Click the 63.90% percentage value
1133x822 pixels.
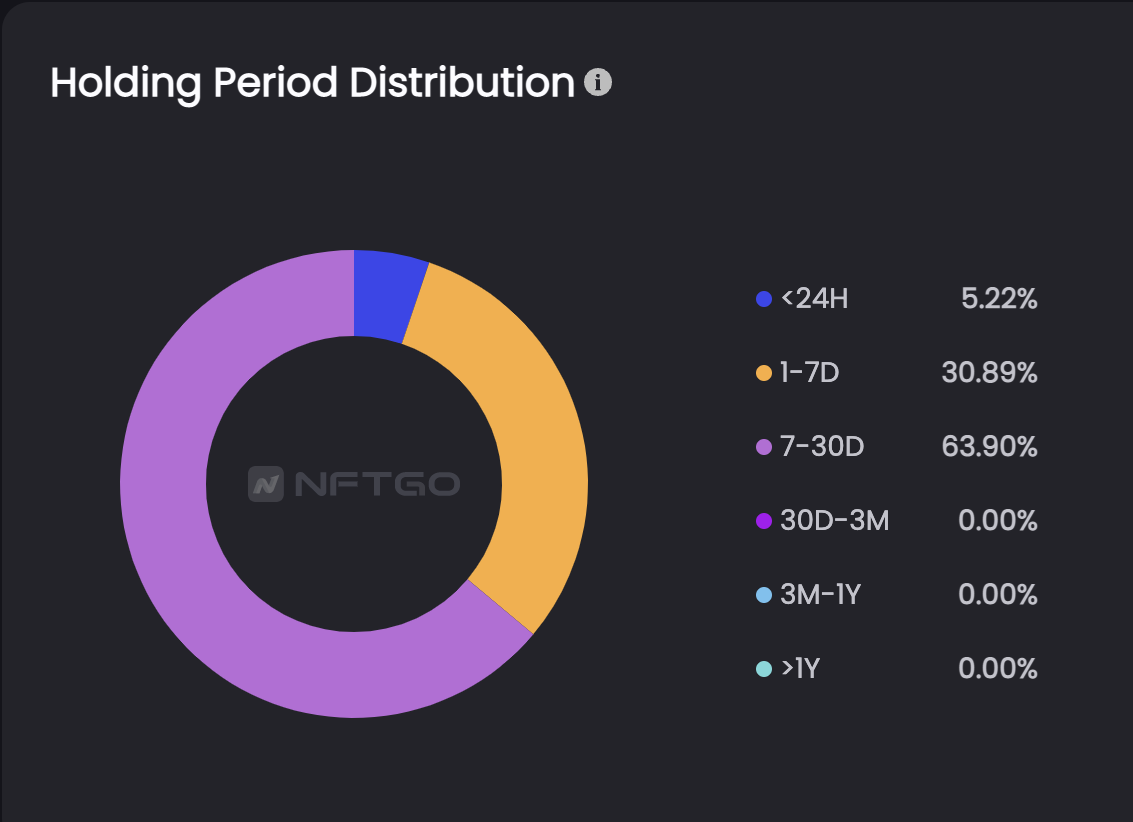pos(989,447)
